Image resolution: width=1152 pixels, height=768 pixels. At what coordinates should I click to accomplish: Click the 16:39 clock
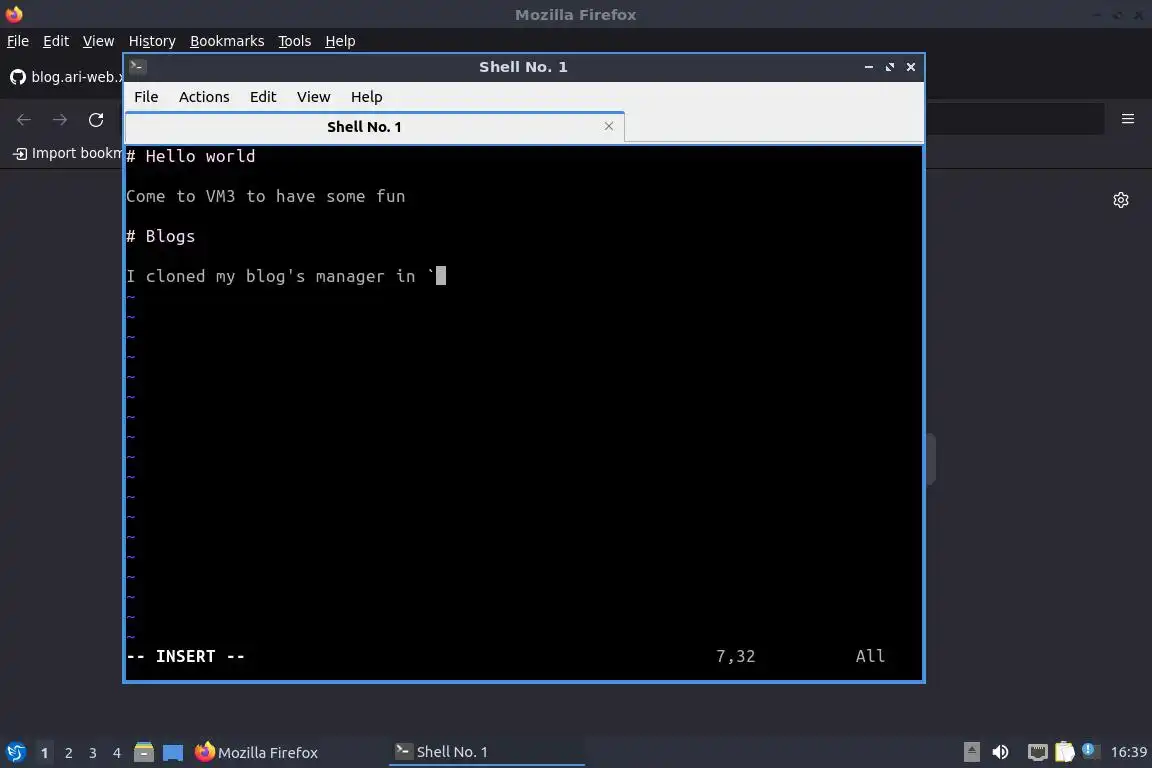[1128, 752]
